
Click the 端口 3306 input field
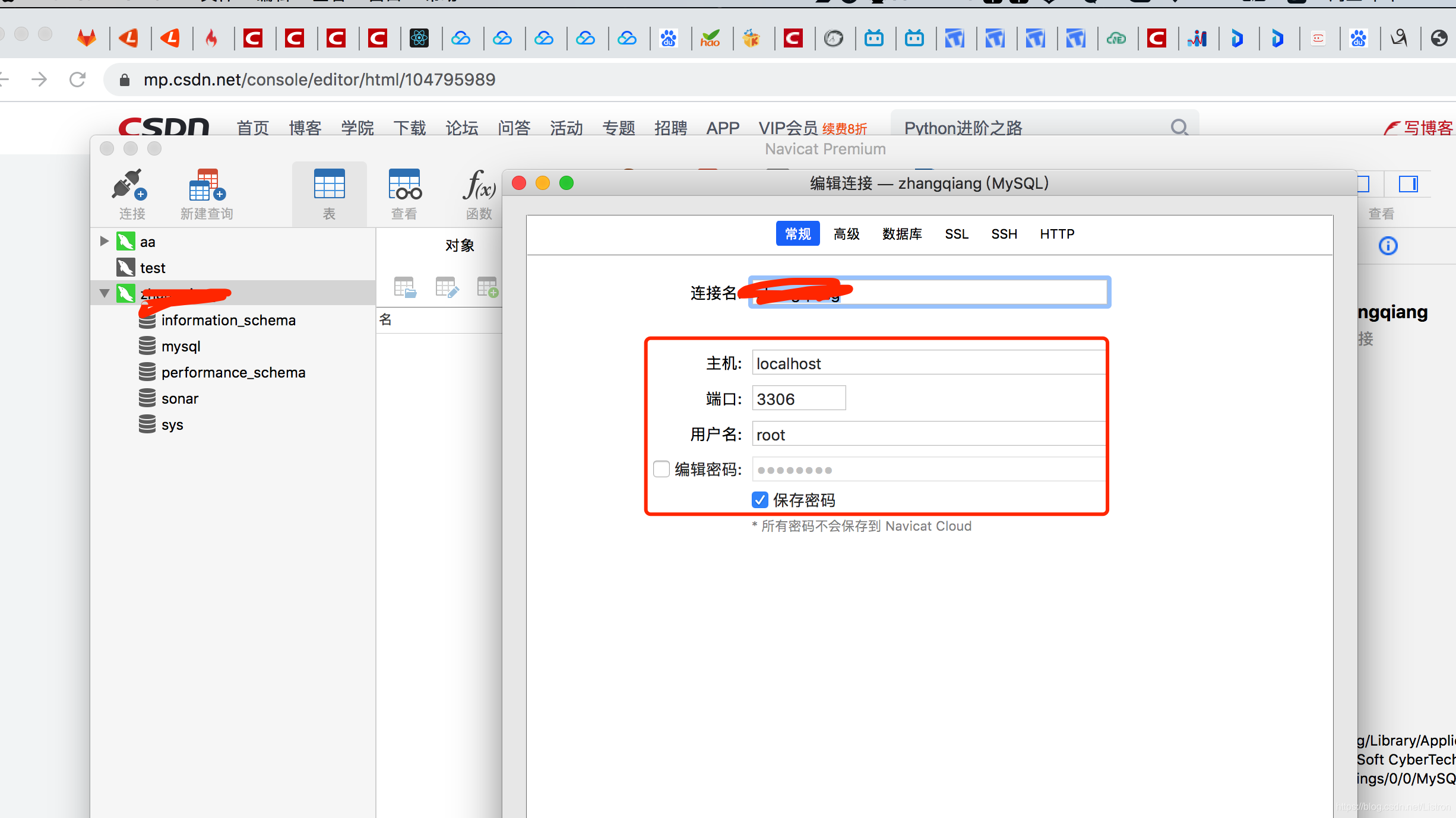(x=799, y=398)
